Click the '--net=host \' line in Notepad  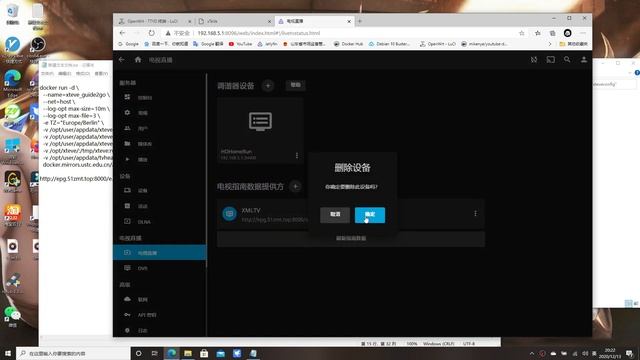pos(59,102)
